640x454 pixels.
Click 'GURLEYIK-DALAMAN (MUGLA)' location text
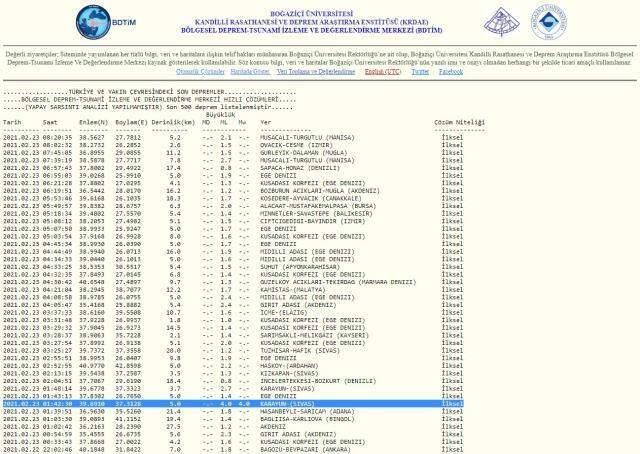click(x=304, y=153)
